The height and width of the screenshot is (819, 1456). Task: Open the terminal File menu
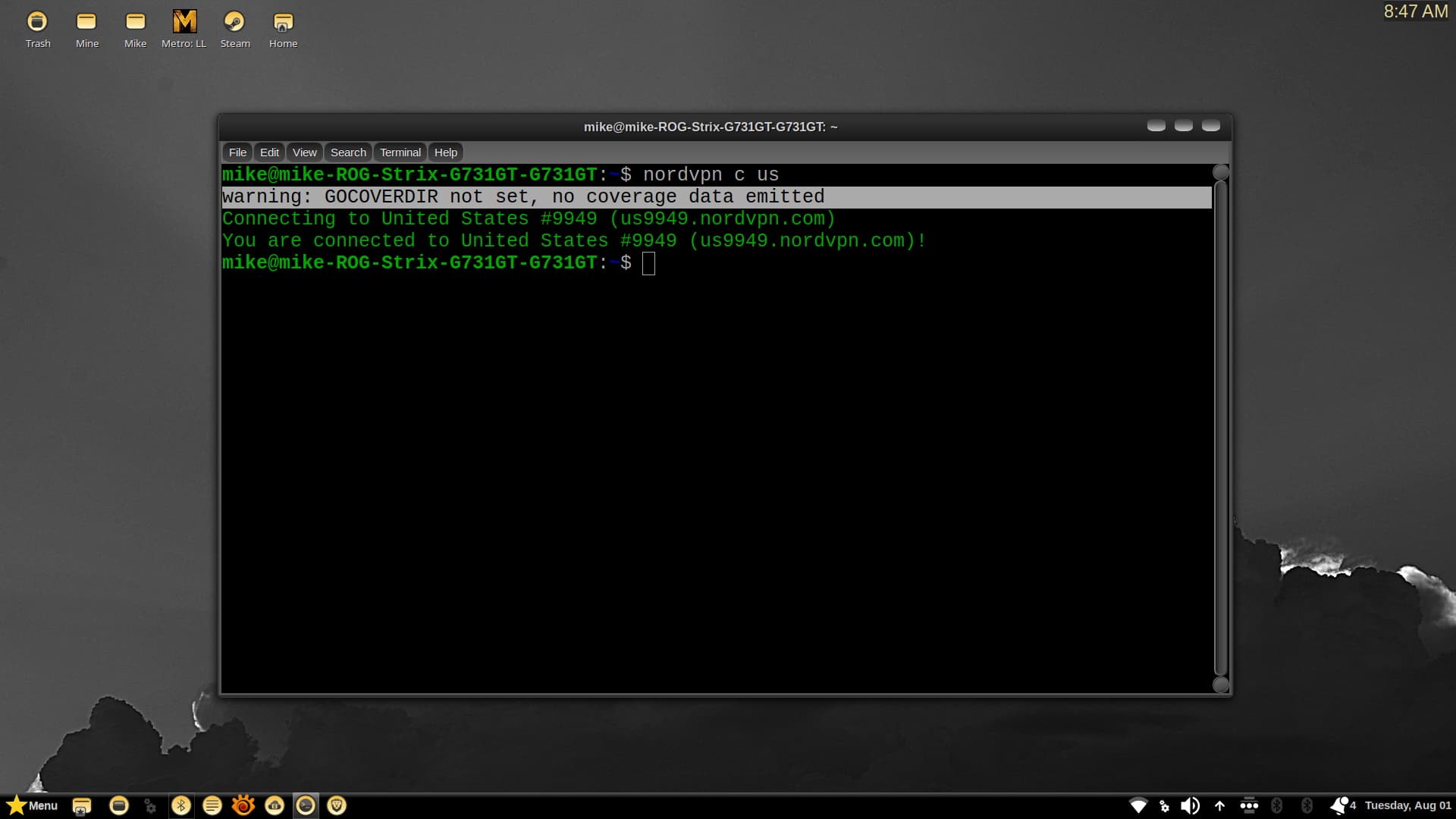pyautogui.click(x=237, y=152)
